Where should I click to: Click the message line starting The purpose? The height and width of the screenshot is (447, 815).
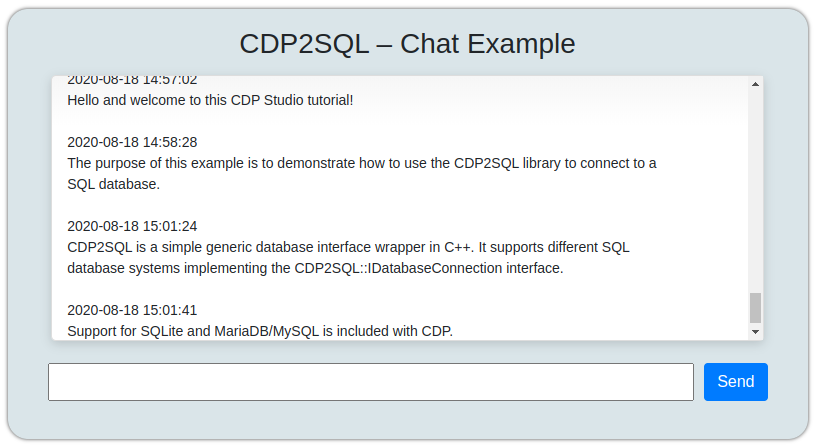[x=362, y=163]
